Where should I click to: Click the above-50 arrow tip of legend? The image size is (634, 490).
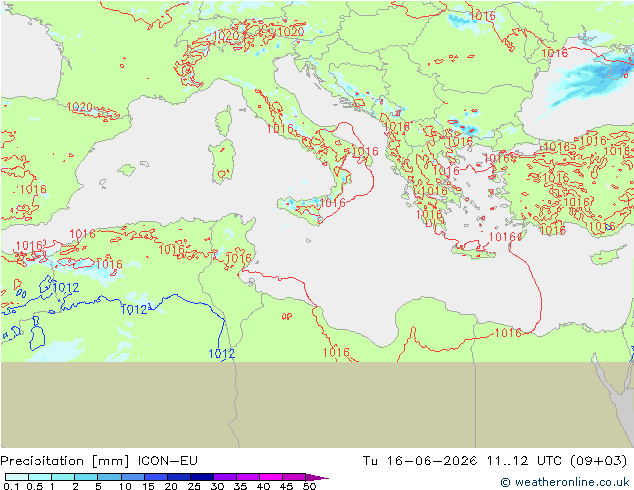click(x=317, y=477)
